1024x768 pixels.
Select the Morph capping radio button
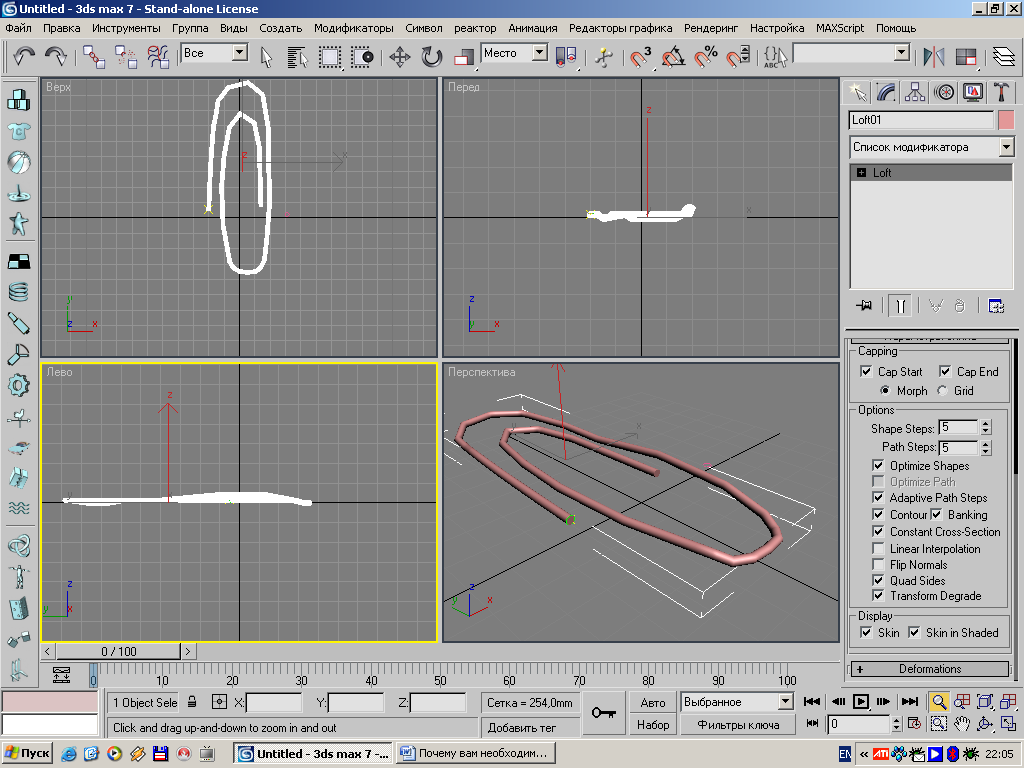point(885,391)
